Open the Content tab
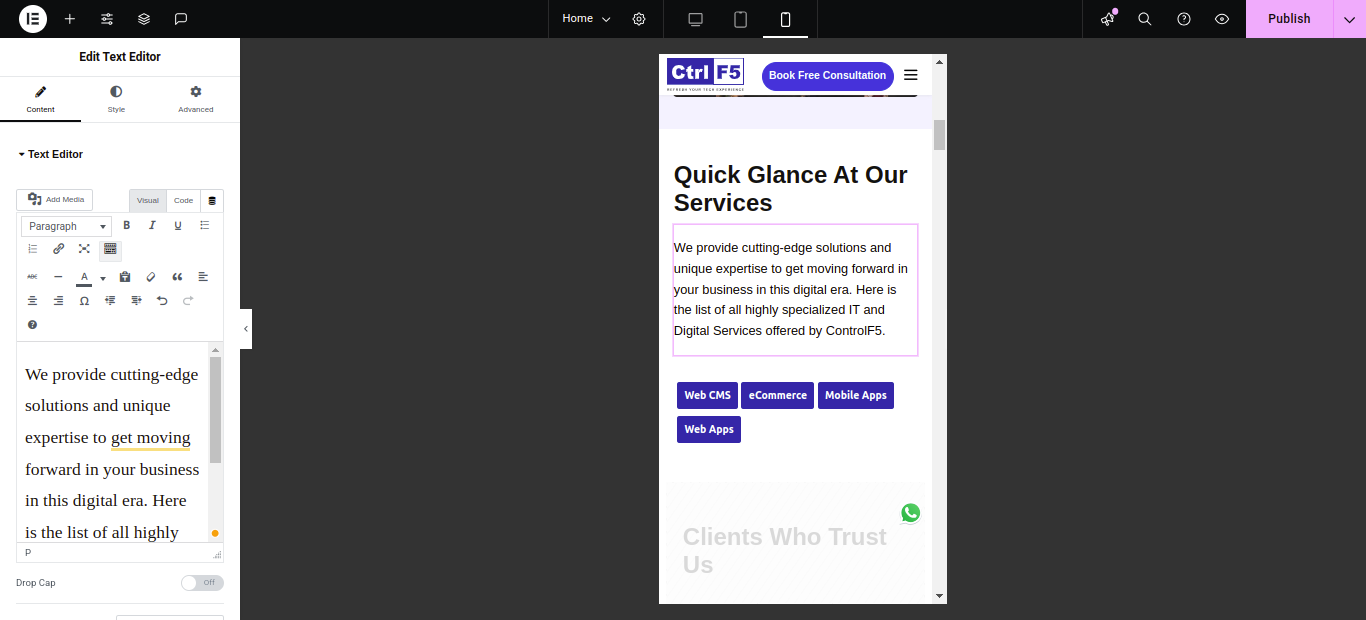 point(40,99)
